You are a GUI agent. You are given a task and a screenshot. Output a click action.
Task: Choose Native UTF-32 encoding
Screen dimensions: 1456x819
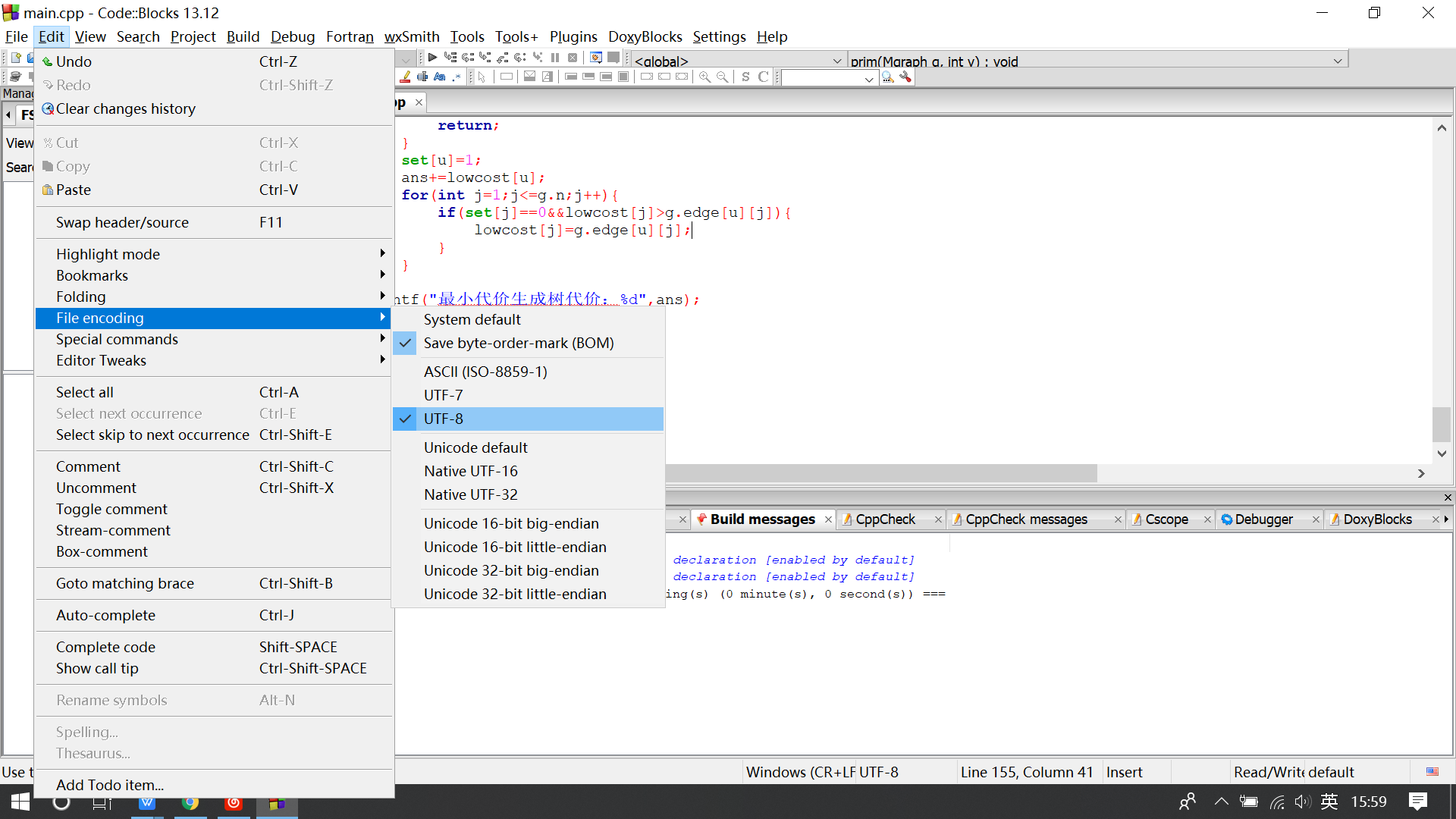[528, 494]
